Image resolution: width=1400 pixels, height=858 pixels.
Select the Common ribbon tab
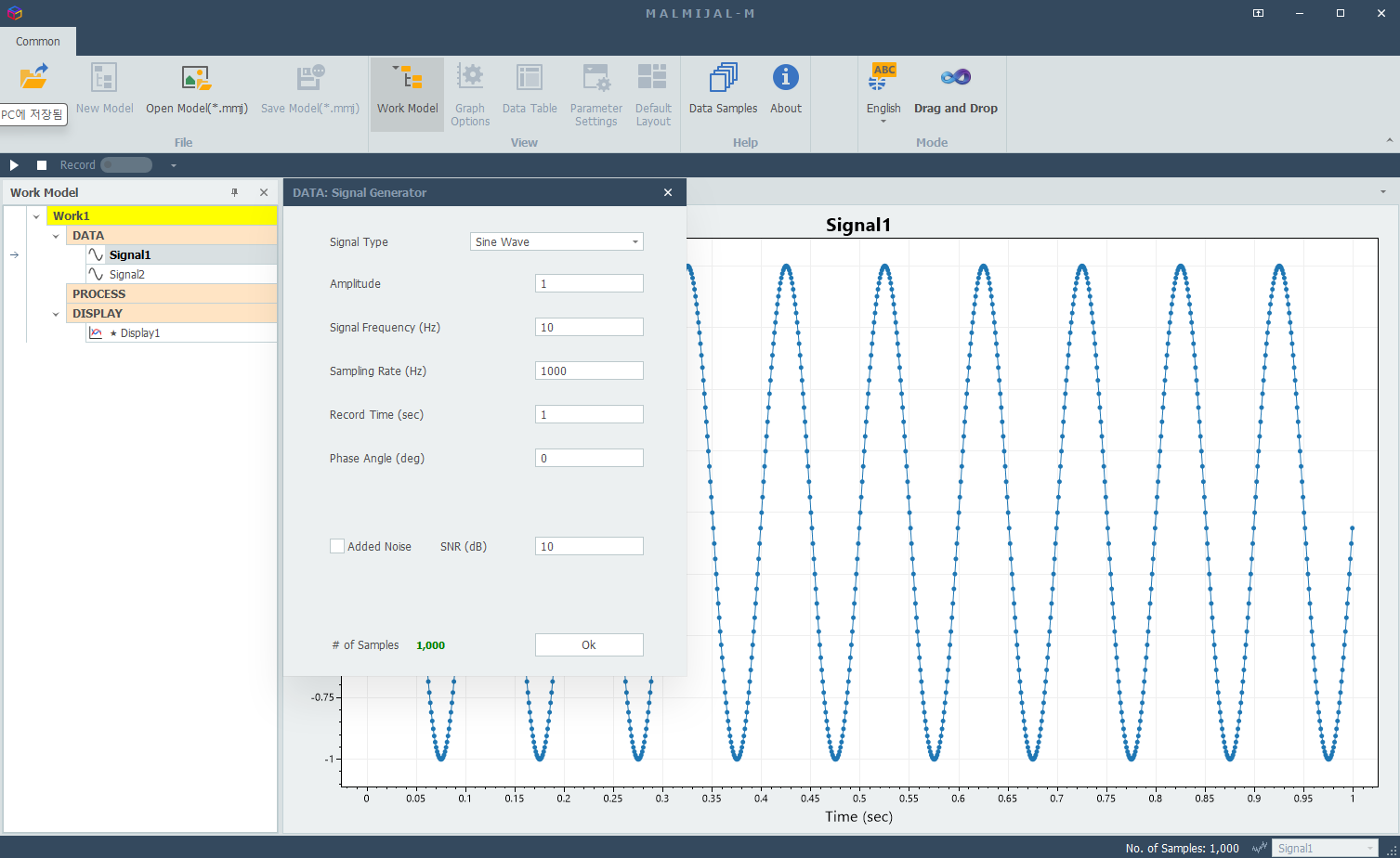click(x=38, y=42)
